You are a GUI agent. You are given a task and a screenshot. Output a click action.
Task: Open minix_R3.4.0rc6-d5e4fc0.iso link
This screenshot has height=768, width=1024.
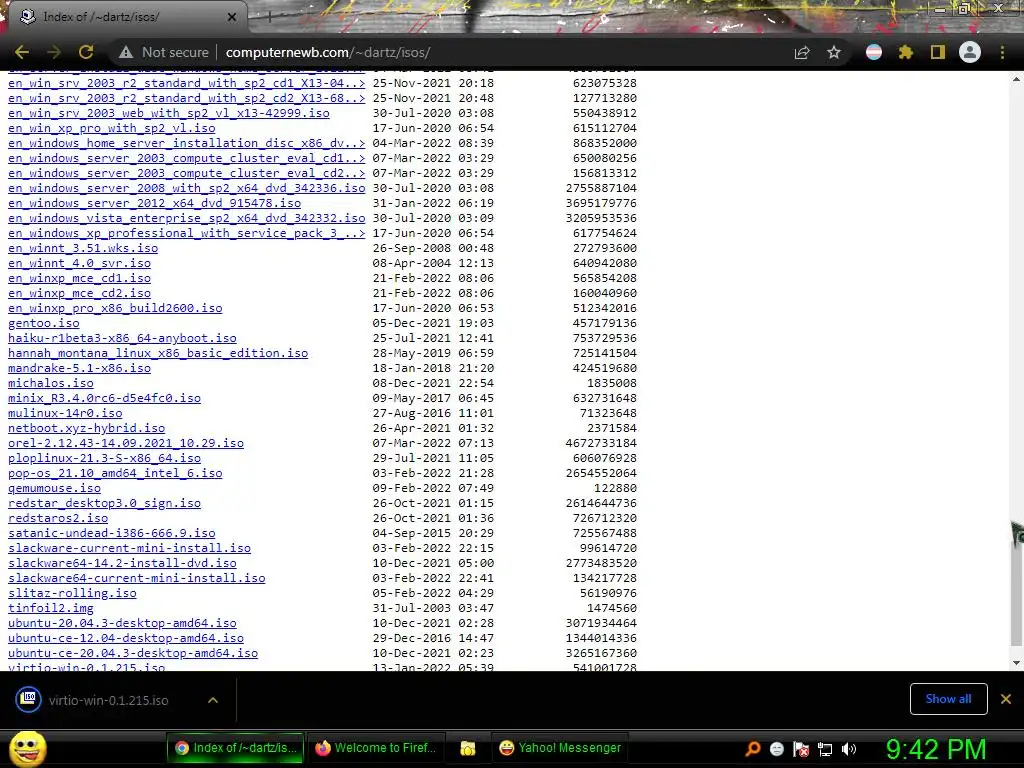[x=104, y=398]
